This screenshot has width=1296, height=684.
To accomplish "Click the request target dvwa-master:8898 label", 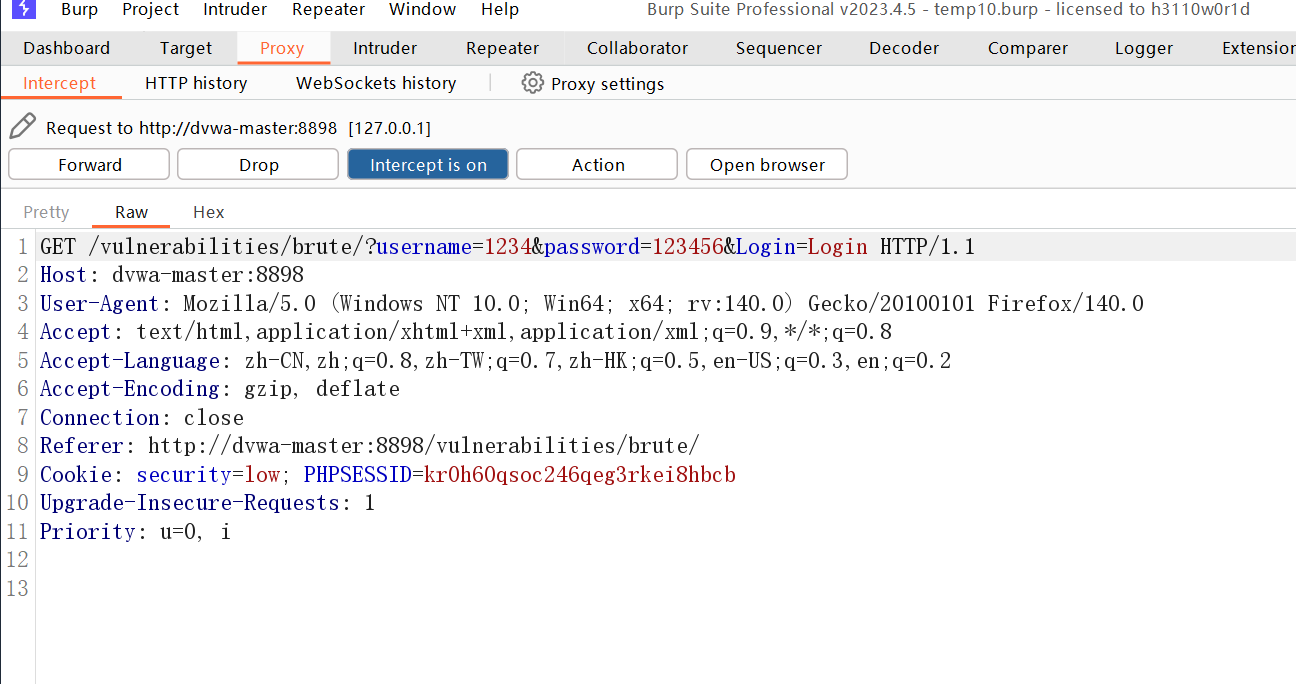I will 238,128.
